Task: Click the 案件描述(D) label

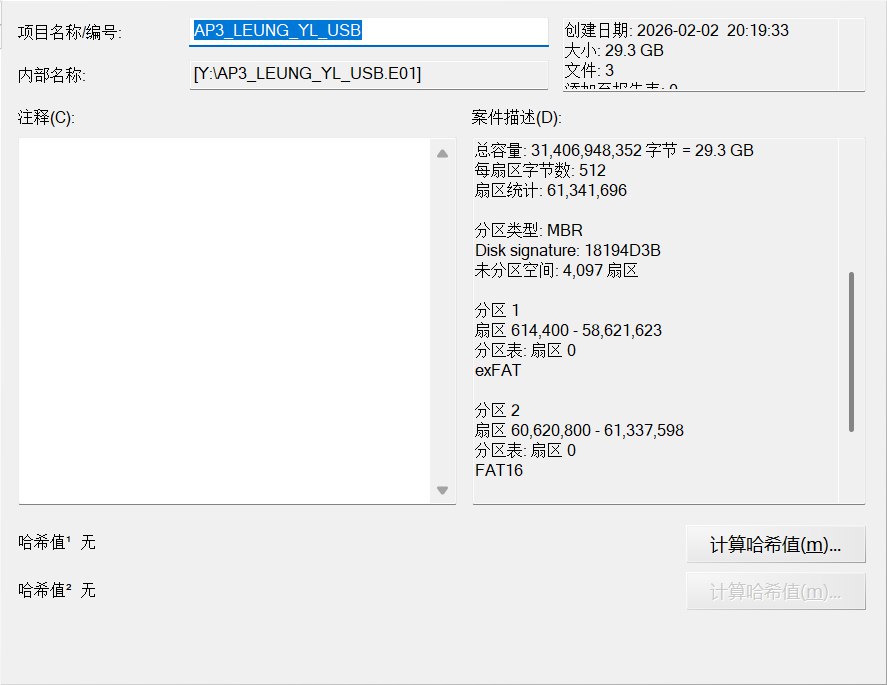Action: [516, 118]
